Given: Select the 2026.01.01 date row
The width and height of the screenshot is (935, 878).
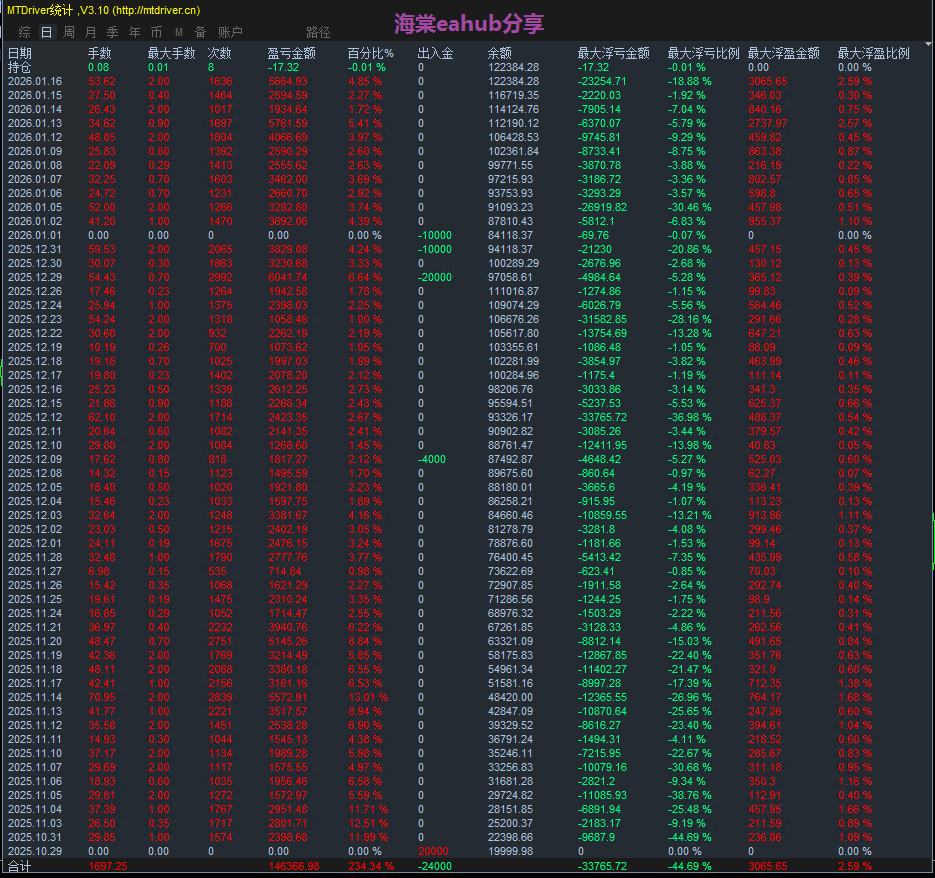Looking at the screenshot, I should click(x=35, y=235).
